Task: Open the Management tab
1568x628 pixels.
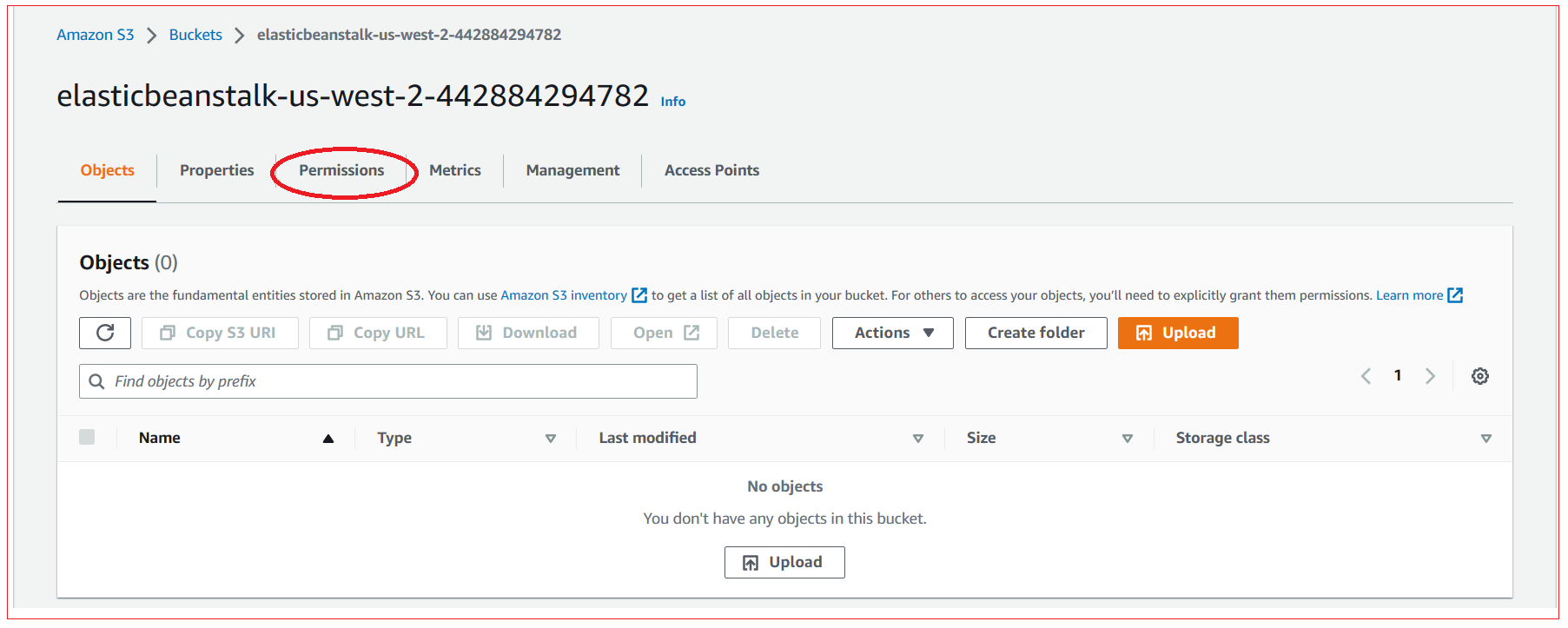Action: point(573,170)
